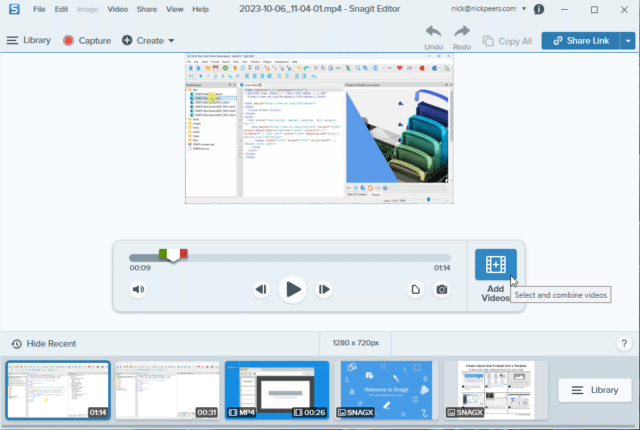640x430 pixels.
Task: Open the Edit menu
Action: pyautogui.click(x=61, y=9)
